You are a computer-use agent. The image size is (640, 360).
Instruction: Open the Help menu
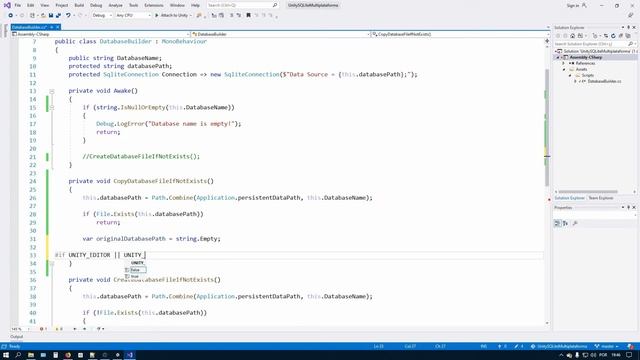196,5
